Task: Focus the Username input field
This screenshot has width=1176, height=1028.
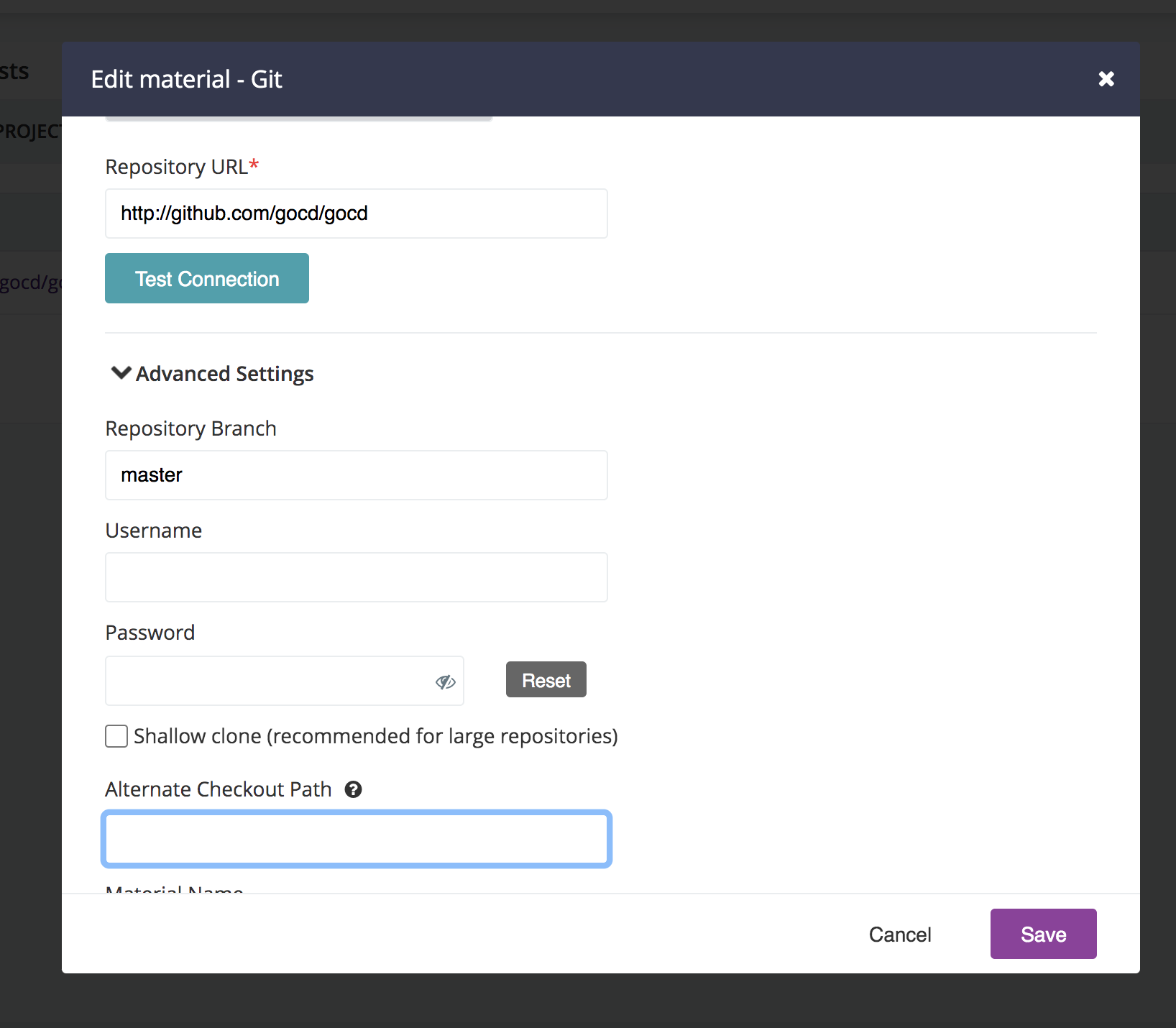Action: tap(357, 577)
